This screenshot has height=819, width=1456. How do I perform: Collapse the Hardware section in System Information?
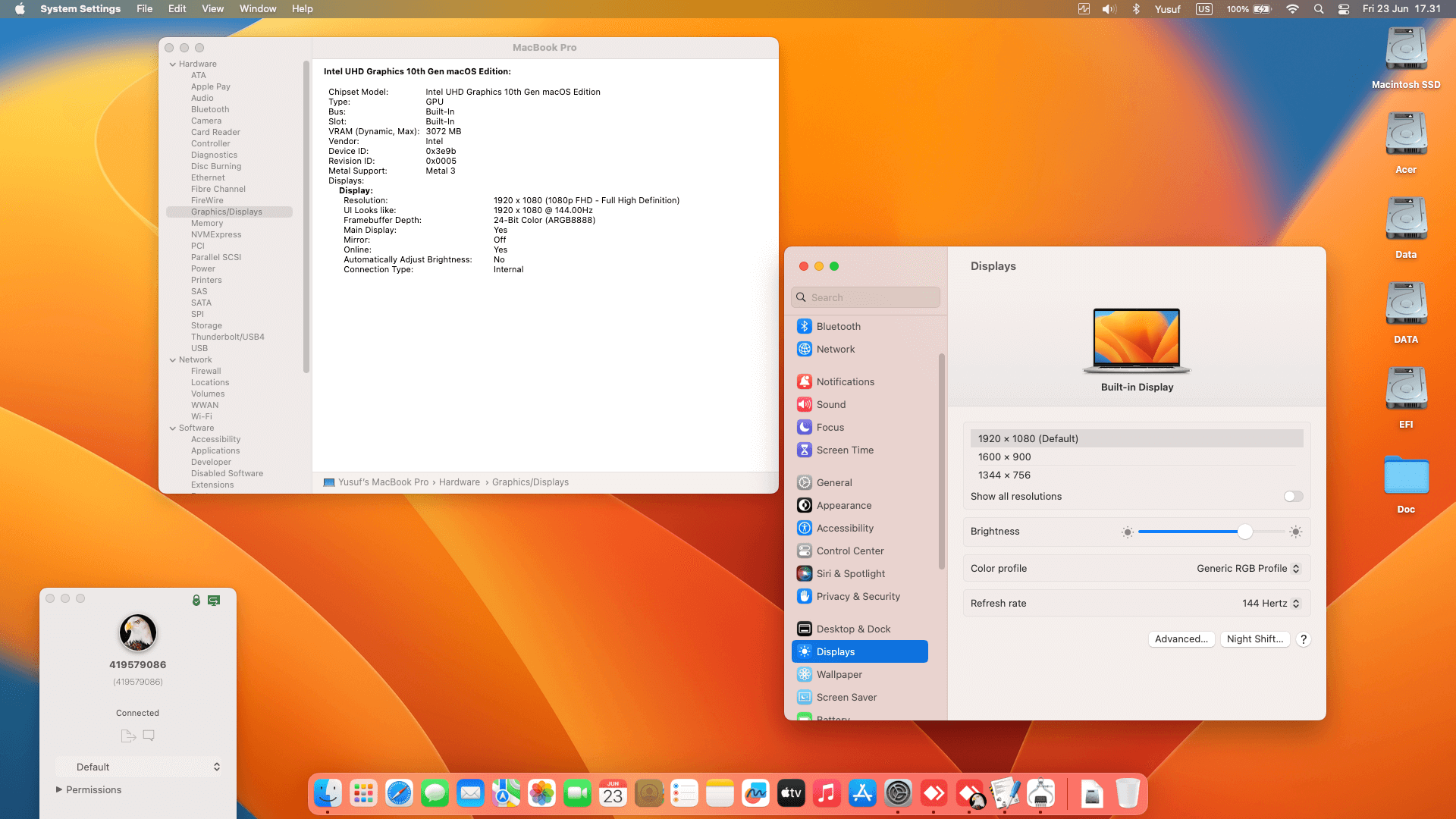173,64
